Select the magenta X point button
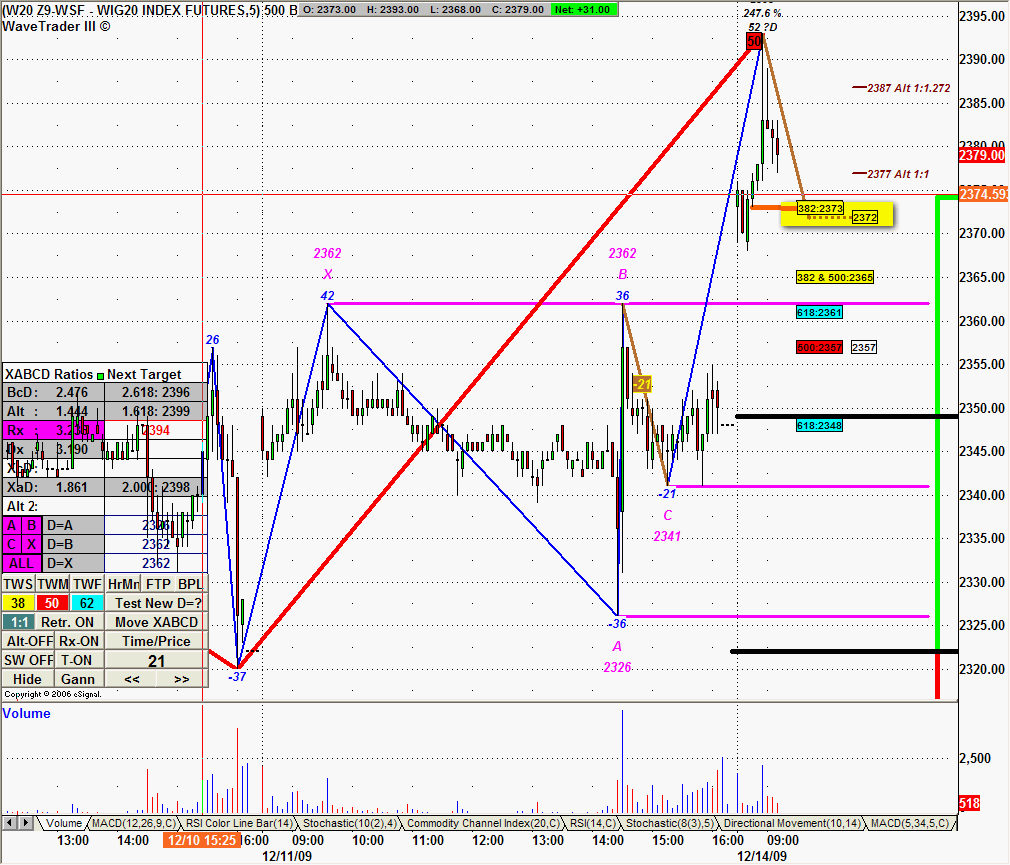 click(x=31, y=544)
